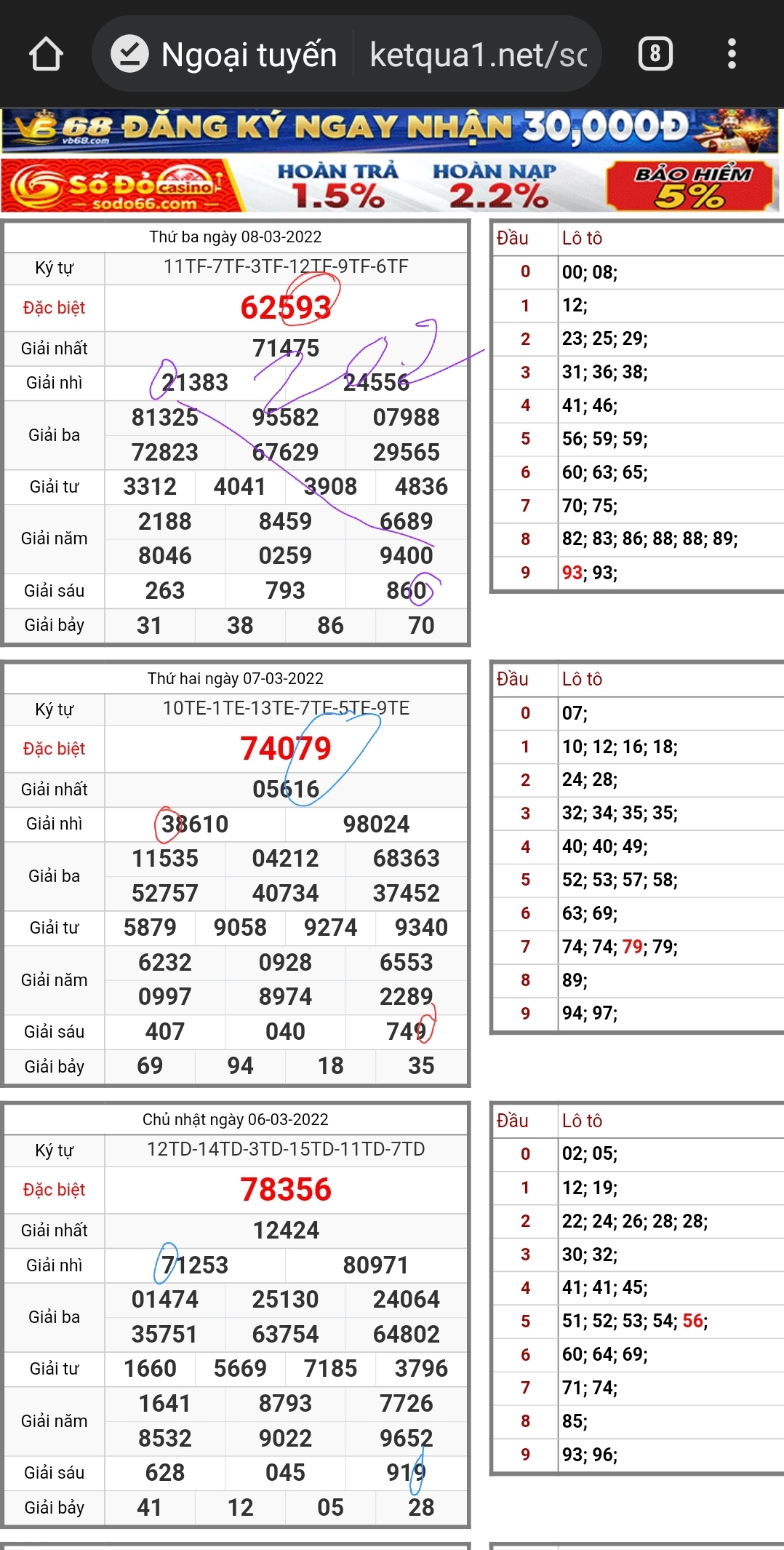
Task: Tap sixth prize number 407
Action: click(165, 1032)
